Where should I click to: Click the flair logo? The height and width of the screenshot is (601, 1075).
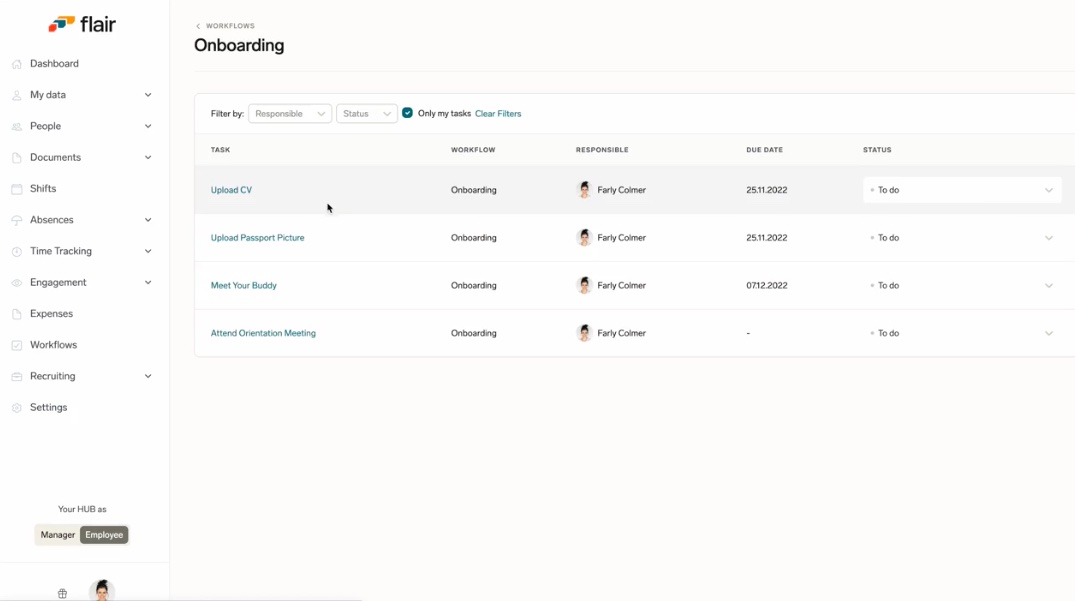(82, 24)
